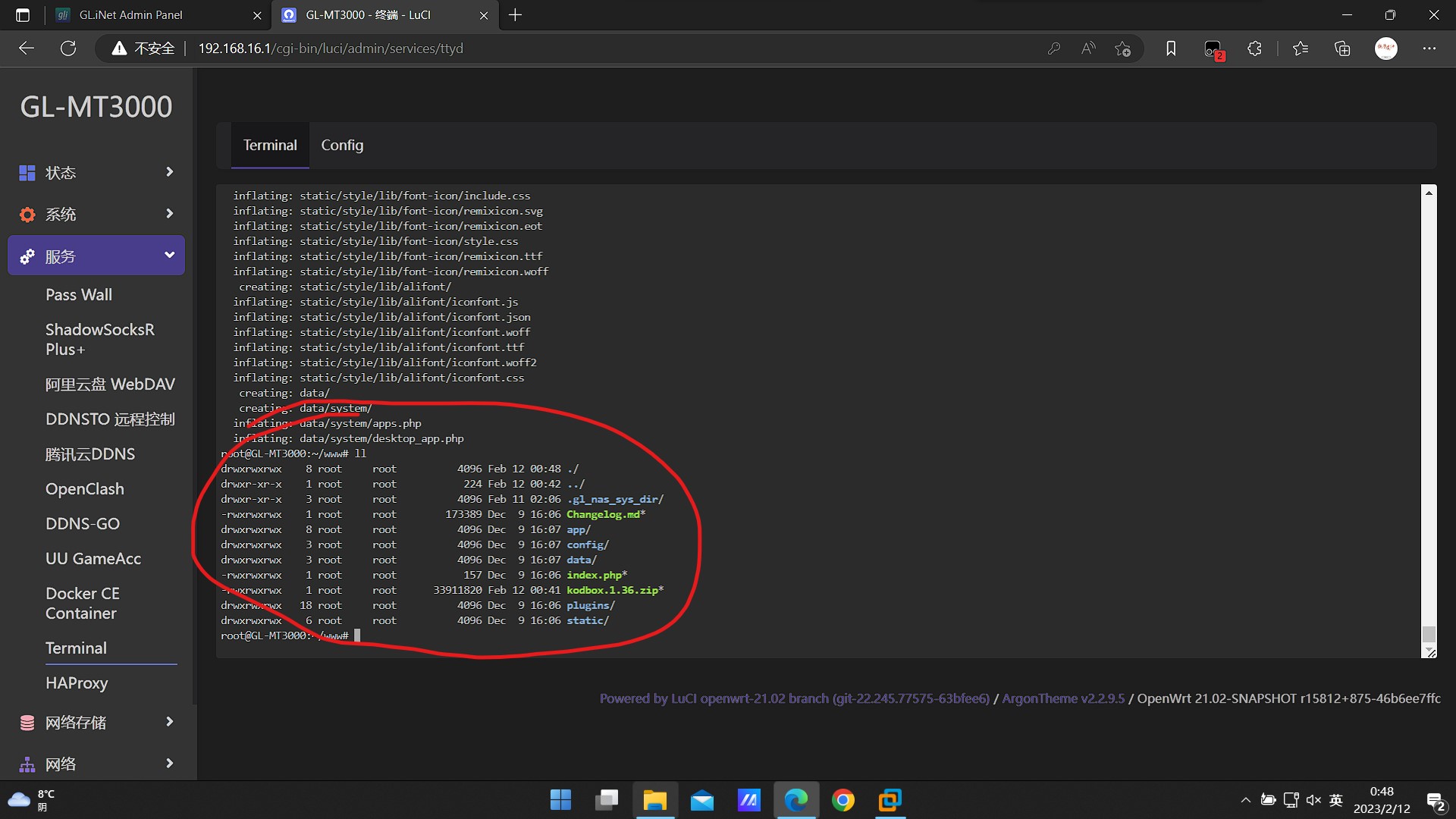Click the favorites star icon in address bar
Viewport: 1456px width, 819px height.
click(x=1122, y=49)
